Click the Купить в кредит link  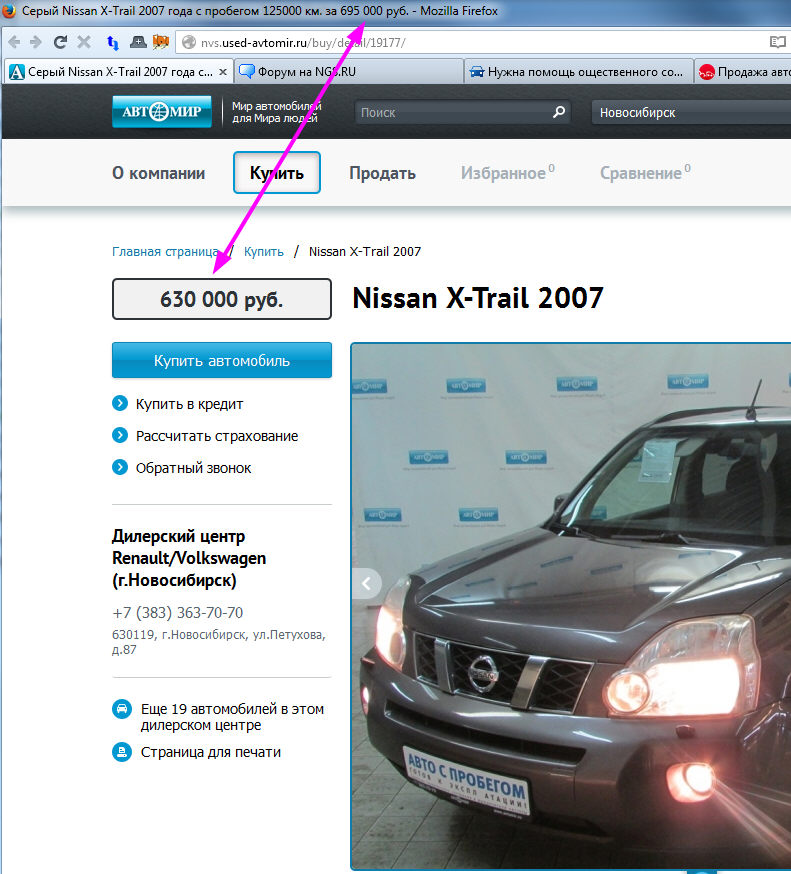point(190,404)
